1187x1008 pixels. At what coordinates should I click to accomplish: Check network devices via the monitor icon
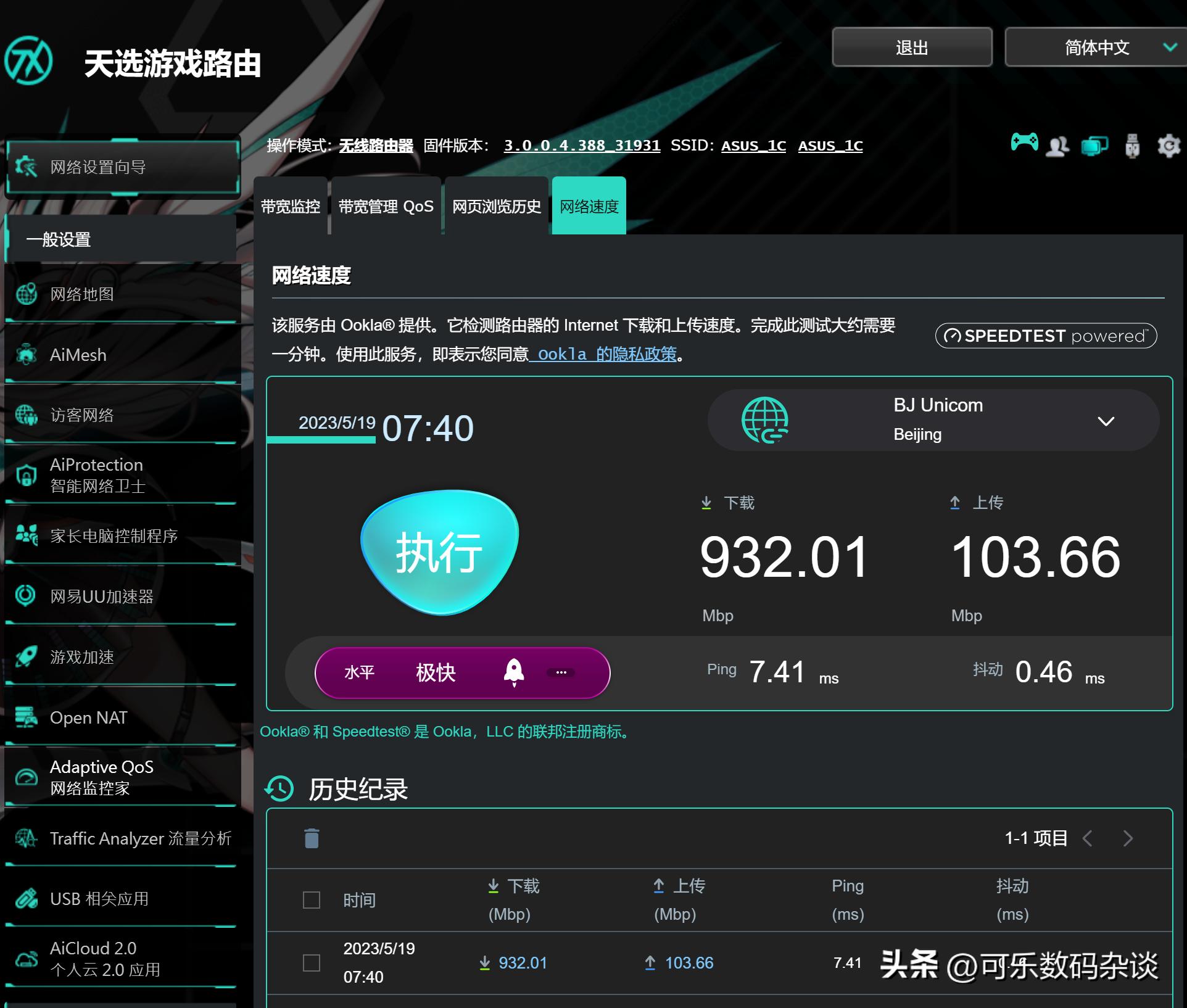click(x=1093, y=146)
